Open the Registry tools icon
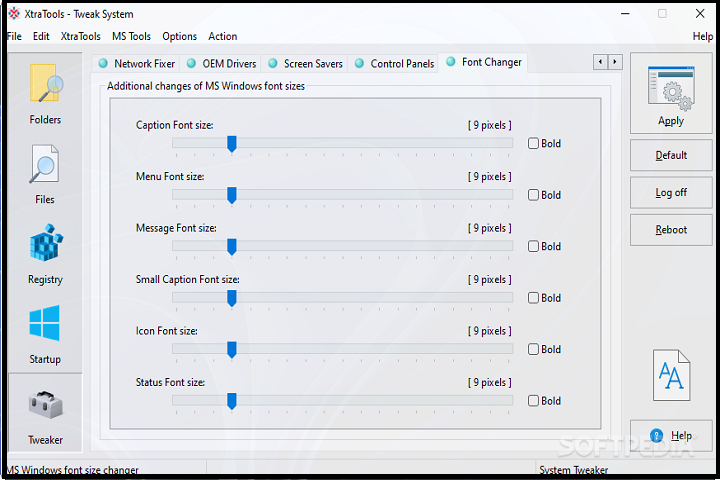The width and height of the screenshot is (720, 480). point(45,245)
